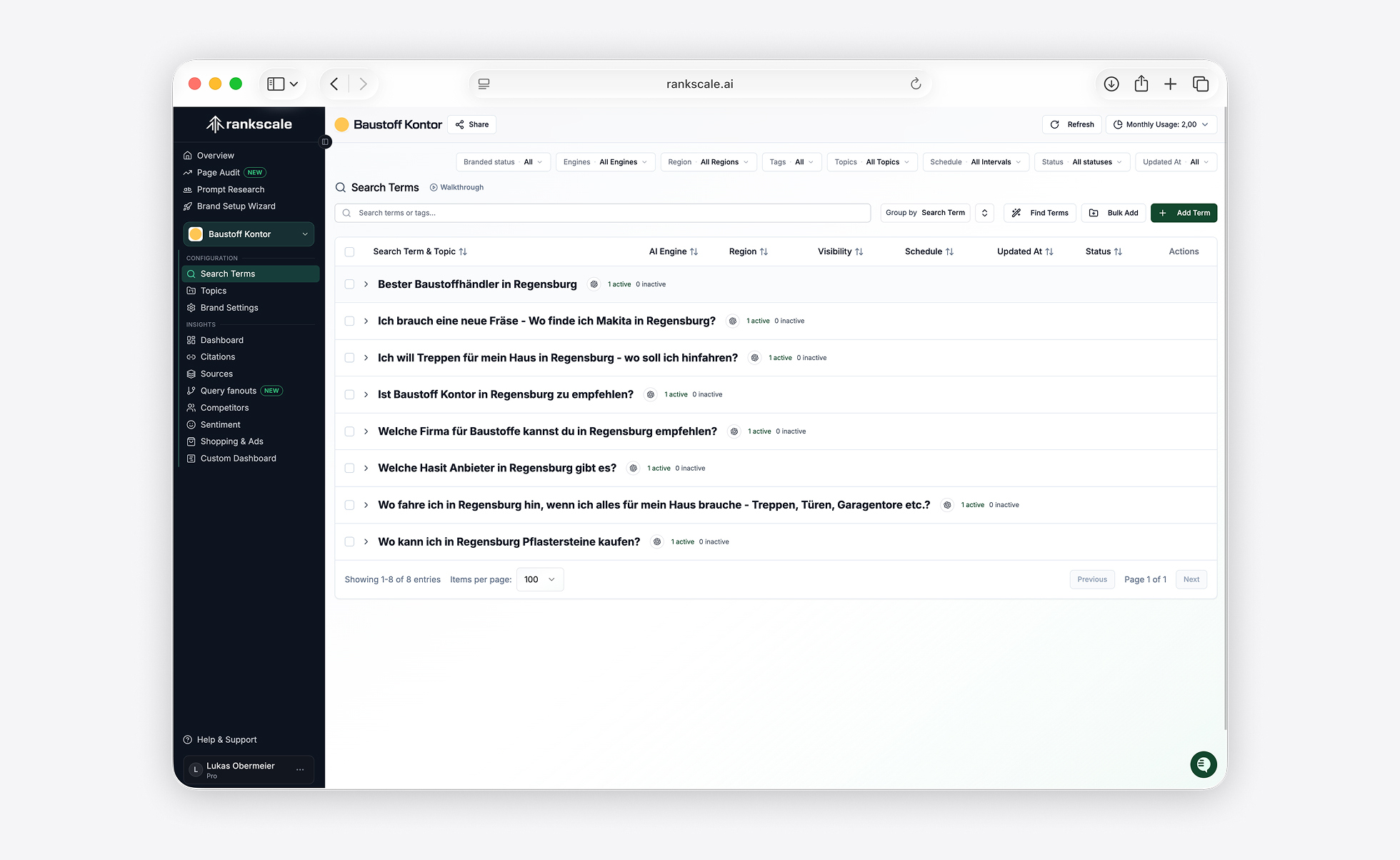
Task: Click the Safari sidebar toggle icon
Action: click(276, 84)
